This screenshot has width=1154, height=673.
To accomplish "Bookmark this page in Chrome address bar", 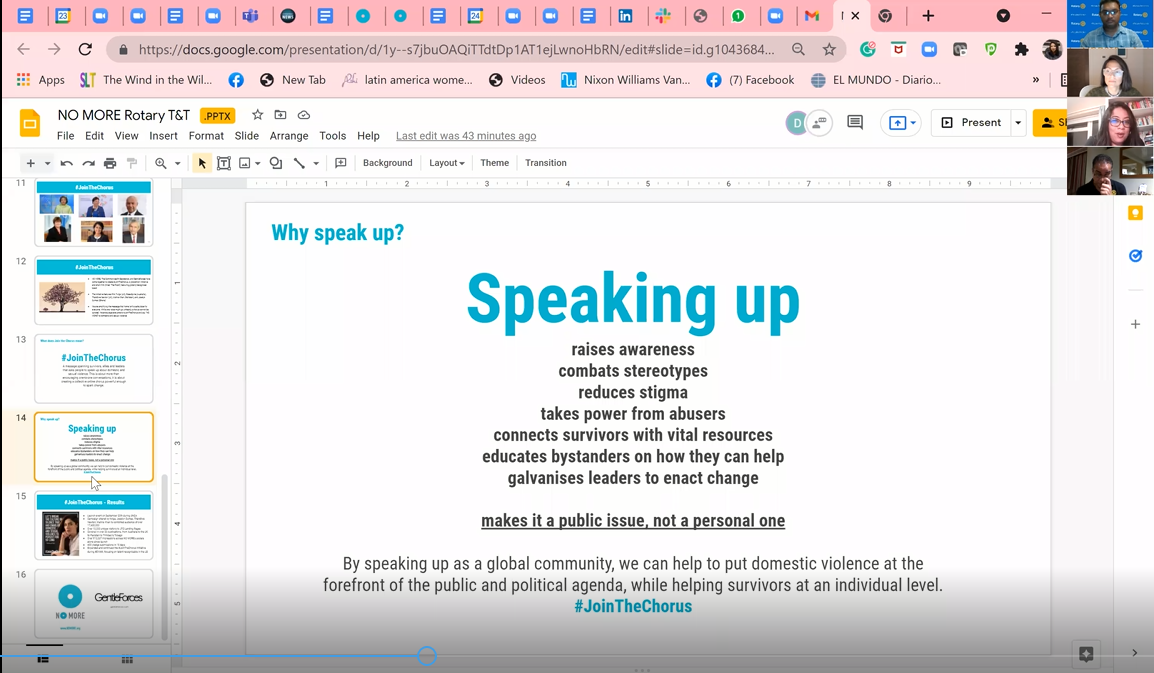I will [x=829, y=49].
